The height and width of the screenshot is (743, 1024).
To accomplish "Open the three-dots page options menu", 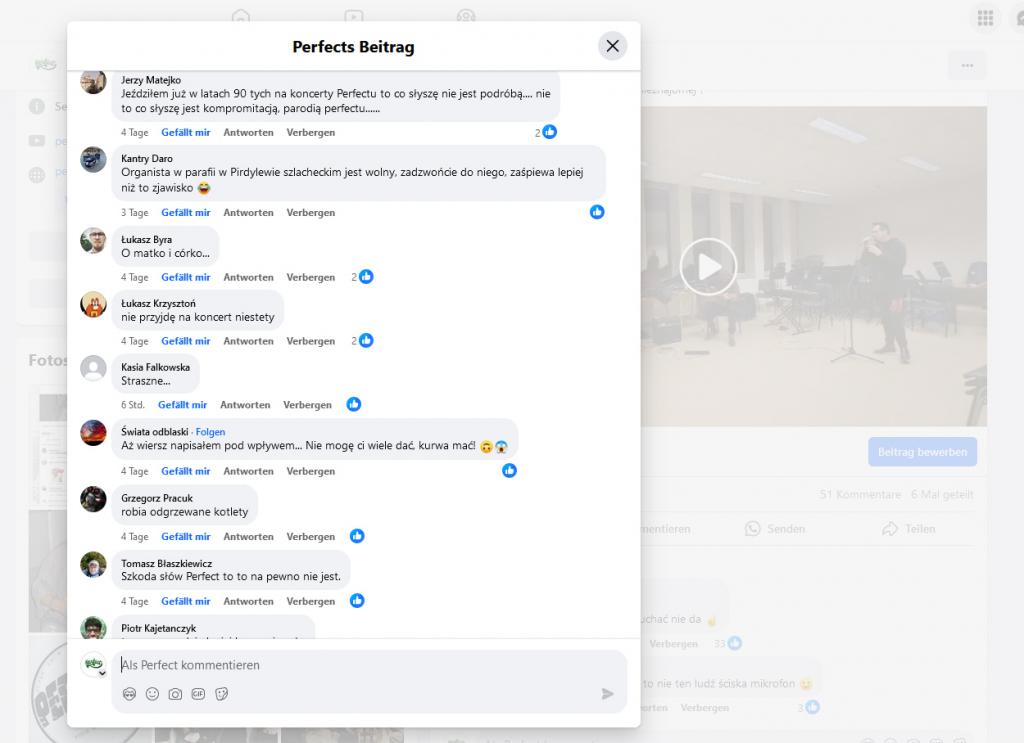I will coord(967,65).
